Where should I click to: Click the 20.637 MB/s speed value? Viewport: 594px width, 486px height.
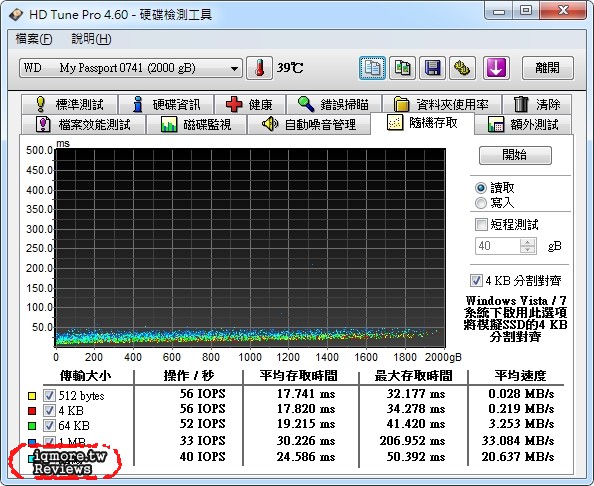coord(518,457)
